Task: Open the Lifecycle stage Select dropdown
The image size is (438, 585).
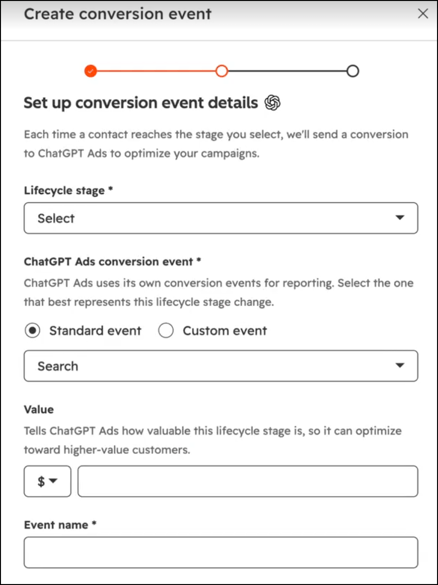Action: [221, 218]
